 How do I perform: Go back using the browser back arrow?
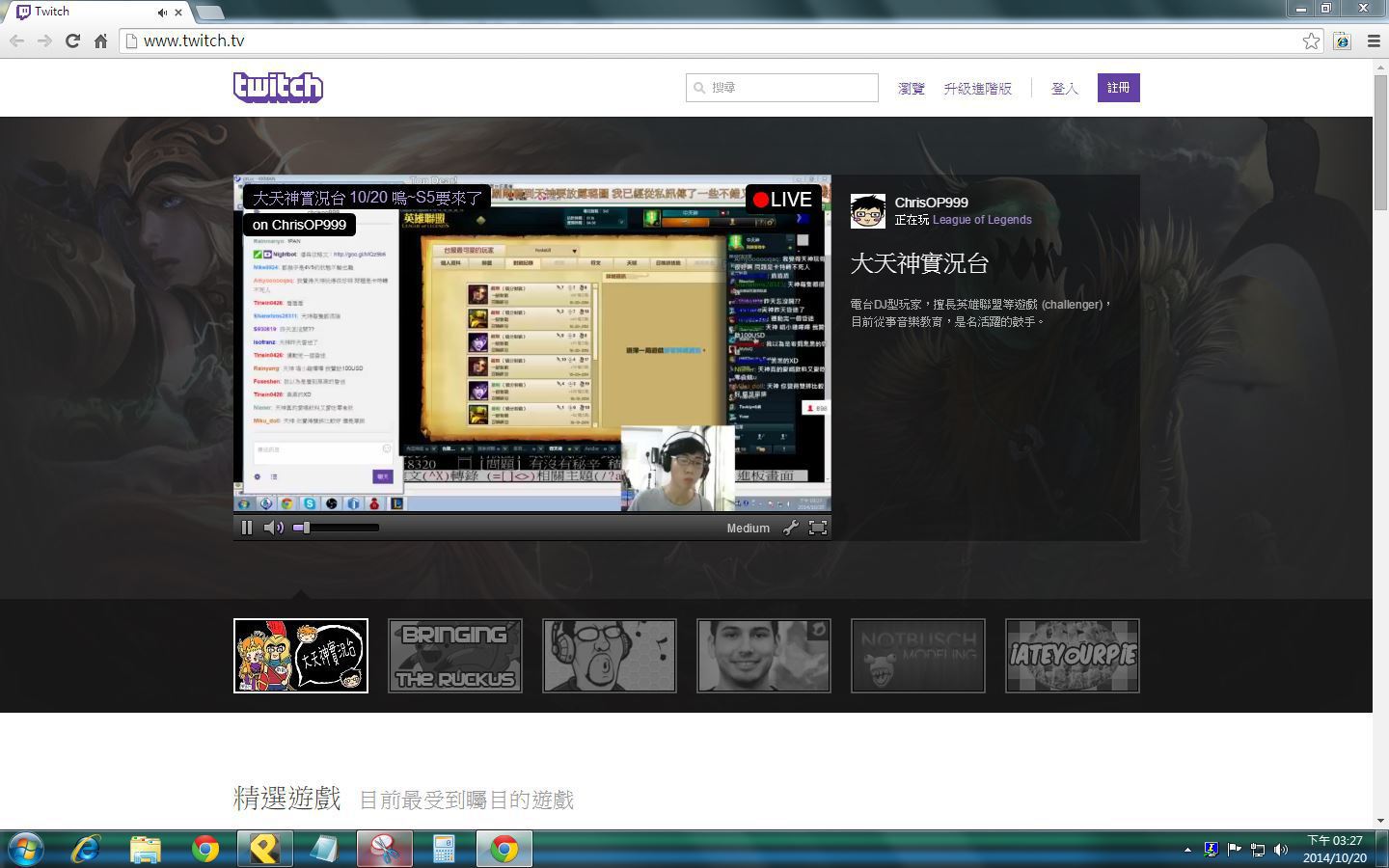(16, 41)
